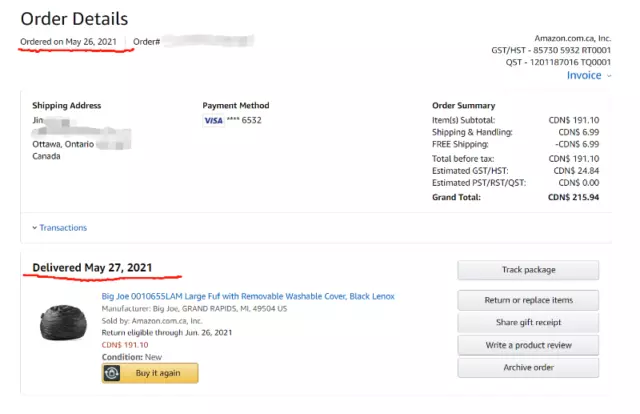Select Share gift receipt
Viewport: 640px width, 414px height.
tap(528, 322)
